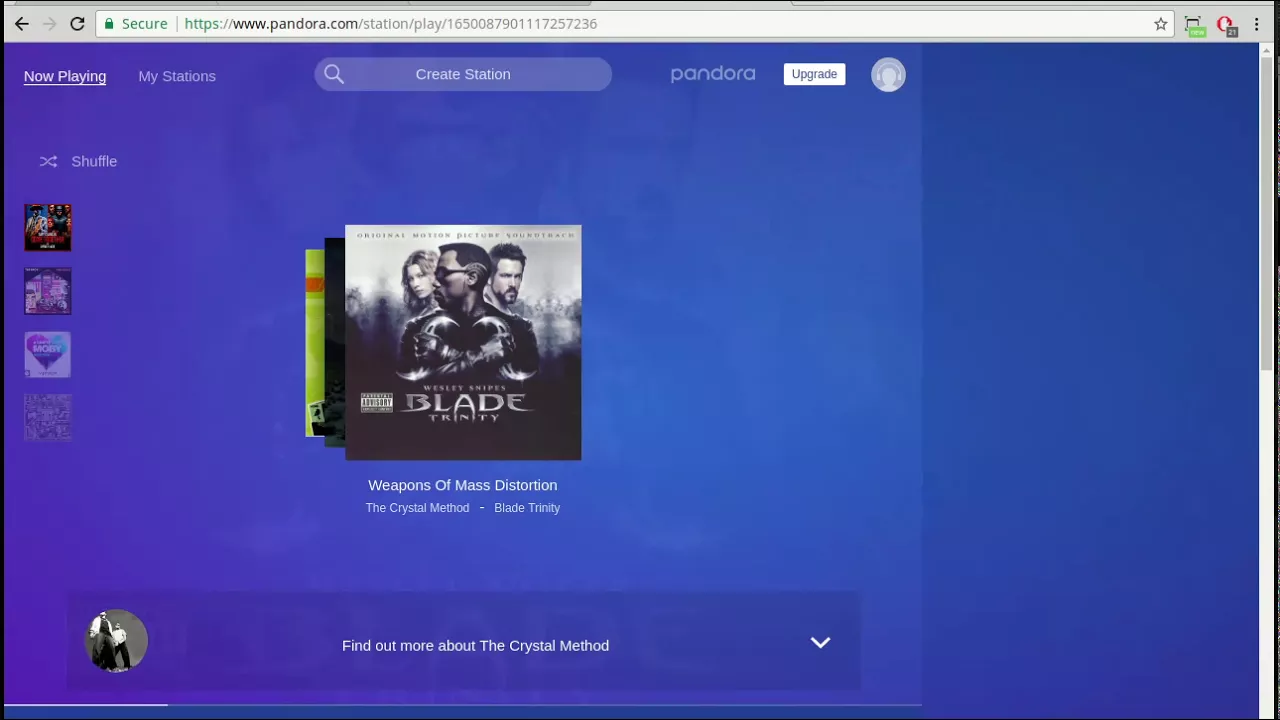Select the second purple station thumbnail
This screenshot has width=1280, height=720.
tap(48, 291)
